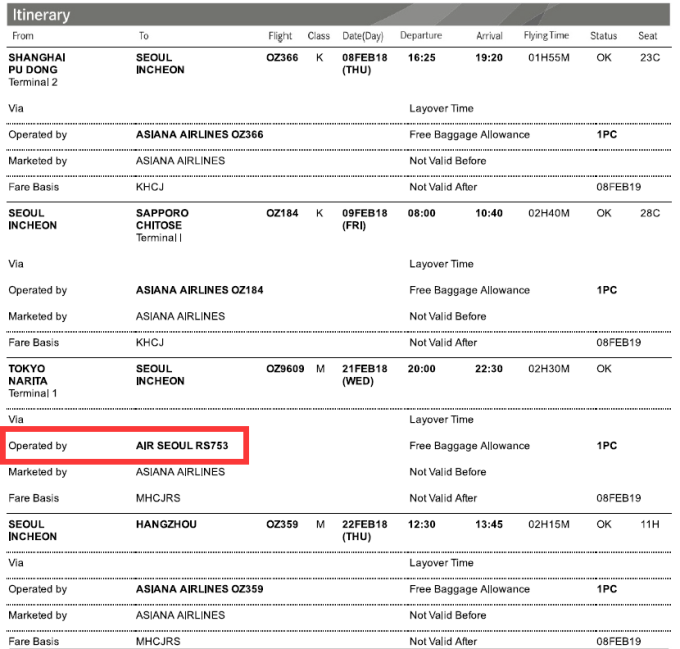680x649 pixels.
Task: Select the SHANGHAI PU DONG origin
Action: click(37, 64)
